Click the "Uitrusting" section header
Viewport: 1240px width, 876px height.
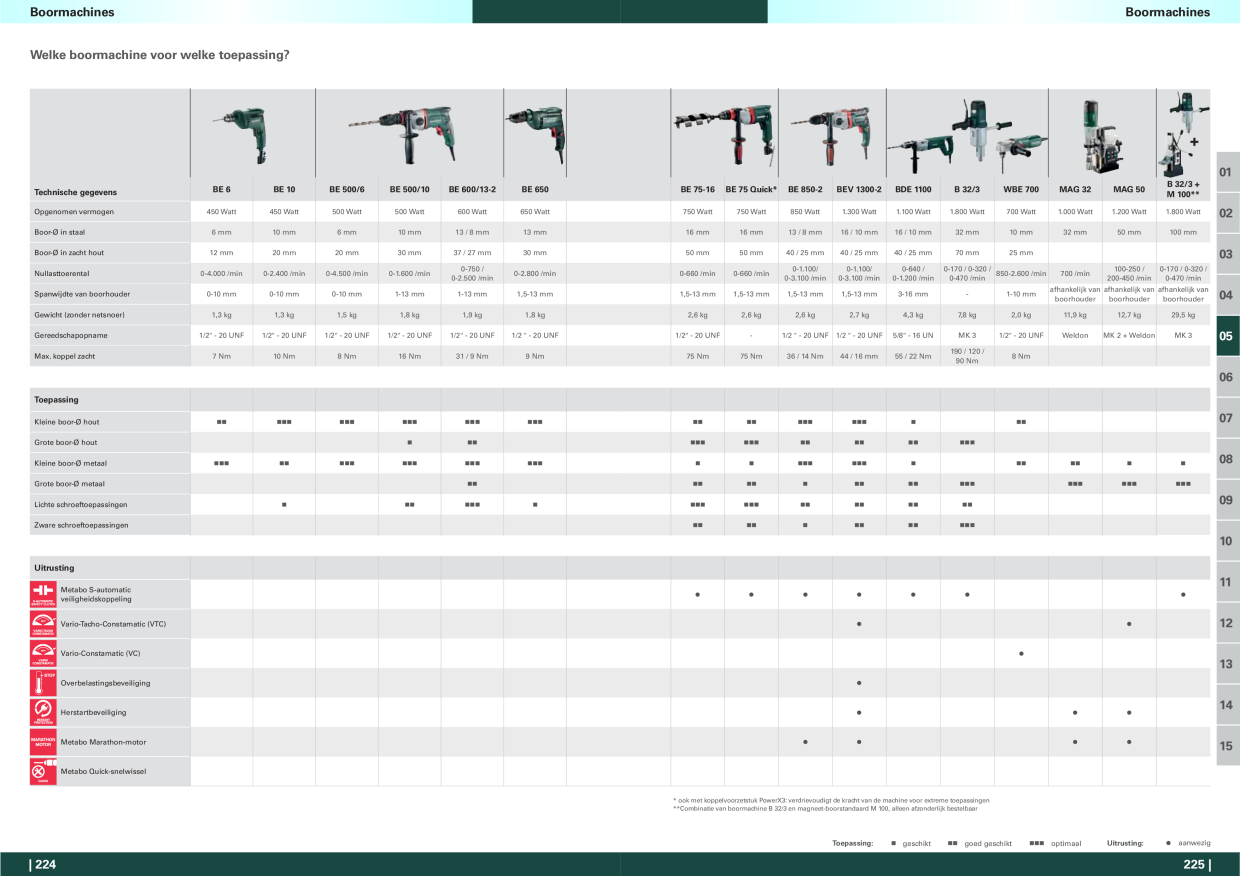point(54,568)
